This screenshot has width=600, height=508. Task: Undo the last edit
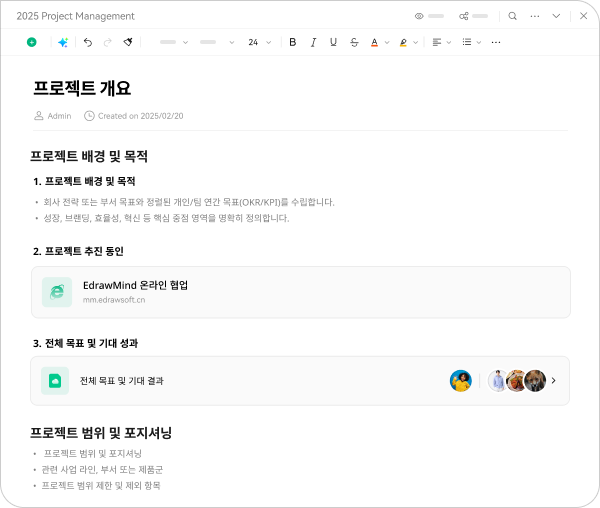point(88,42)
